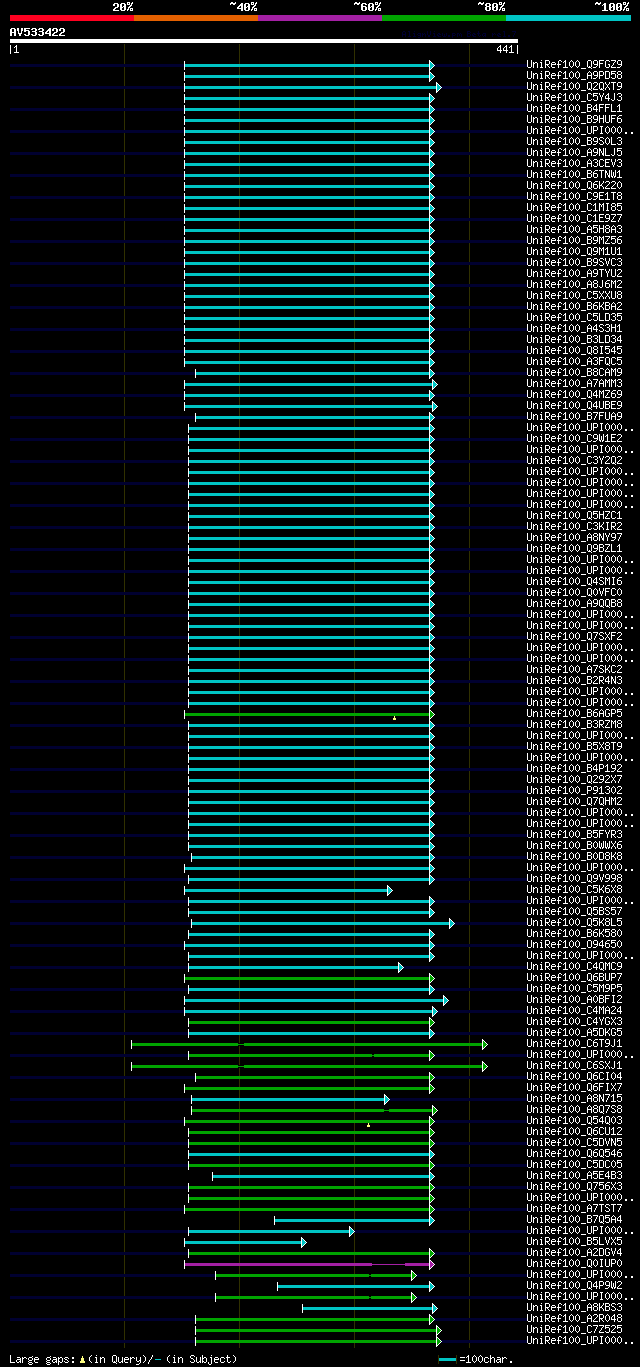Select label UniRef100_Q9M1U1
The width and height of the screenshot is (640, 1367).
coord(574,251)
